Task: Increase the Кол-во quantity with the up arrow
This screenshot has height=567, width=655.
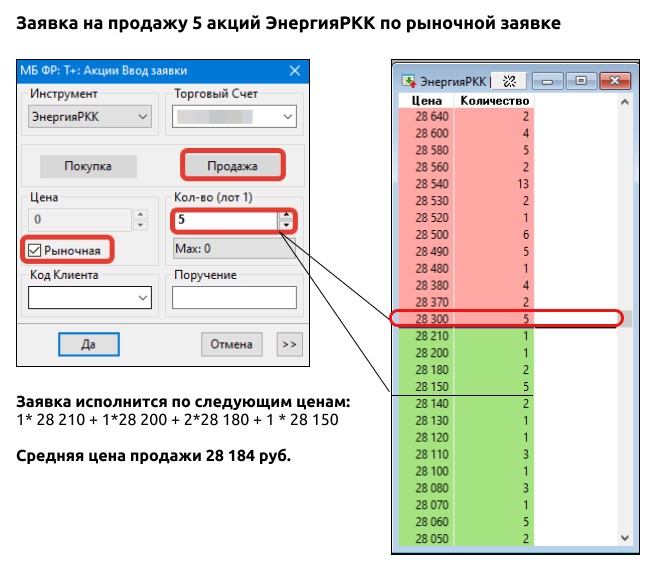Action: click(287, 214)
